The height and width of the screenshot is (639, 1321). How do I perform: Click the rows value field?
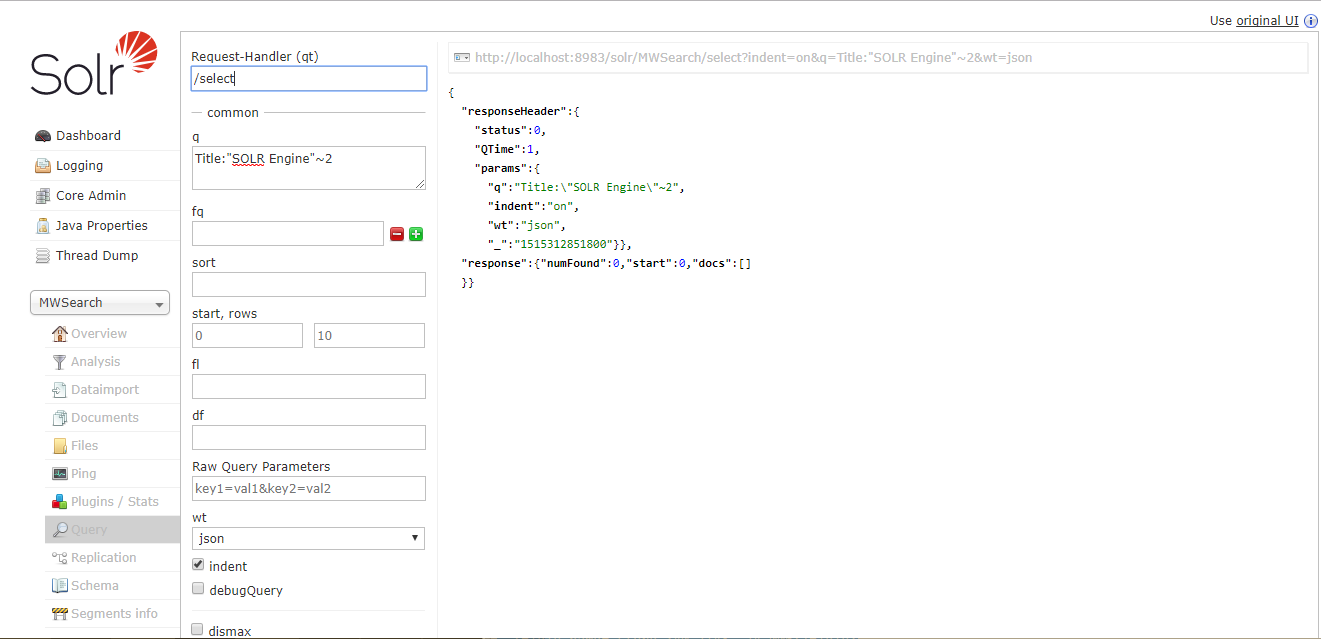point(369,336)
